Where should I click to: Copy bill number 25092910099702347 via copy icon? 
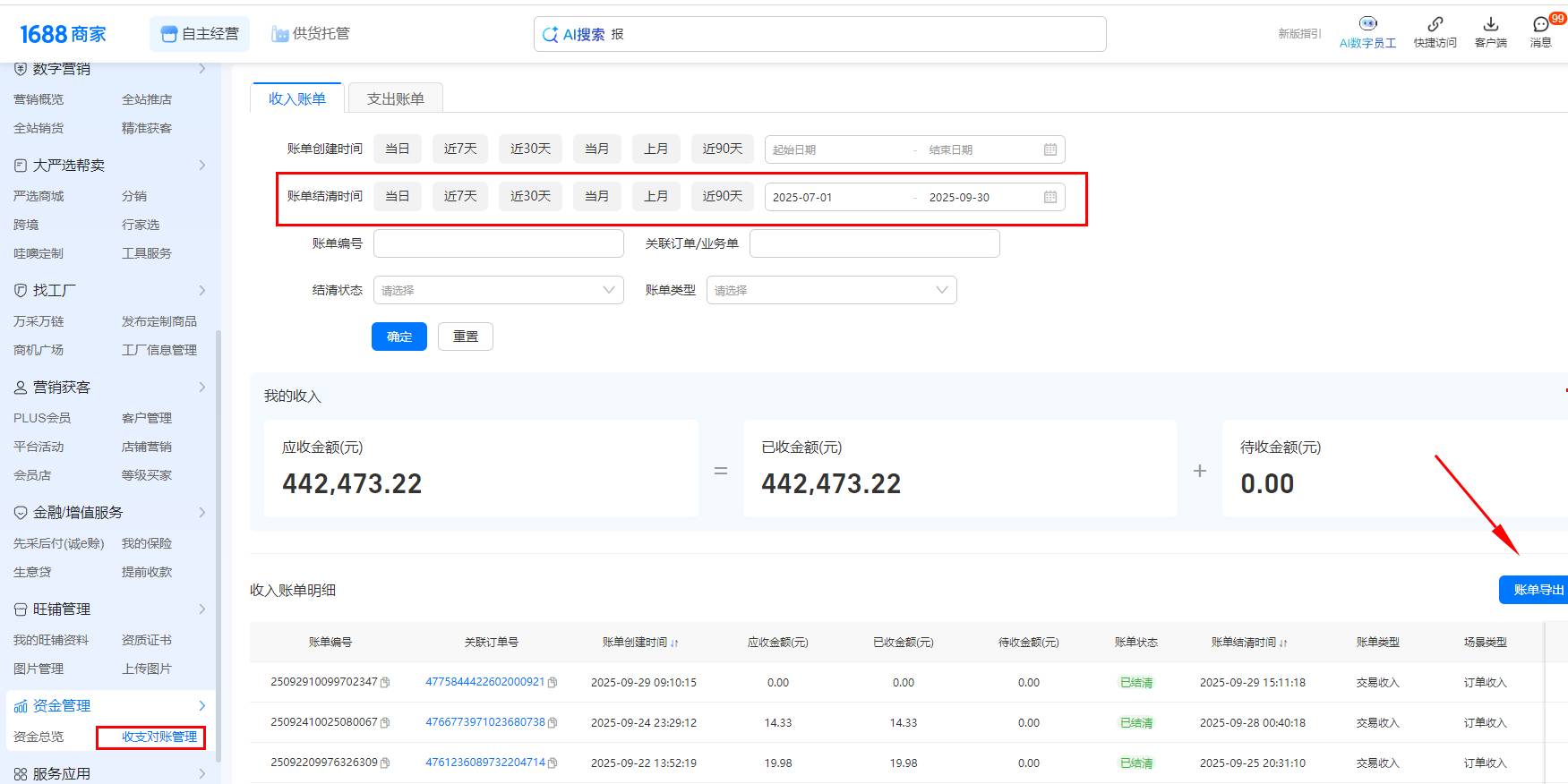(x=385, y=683)
